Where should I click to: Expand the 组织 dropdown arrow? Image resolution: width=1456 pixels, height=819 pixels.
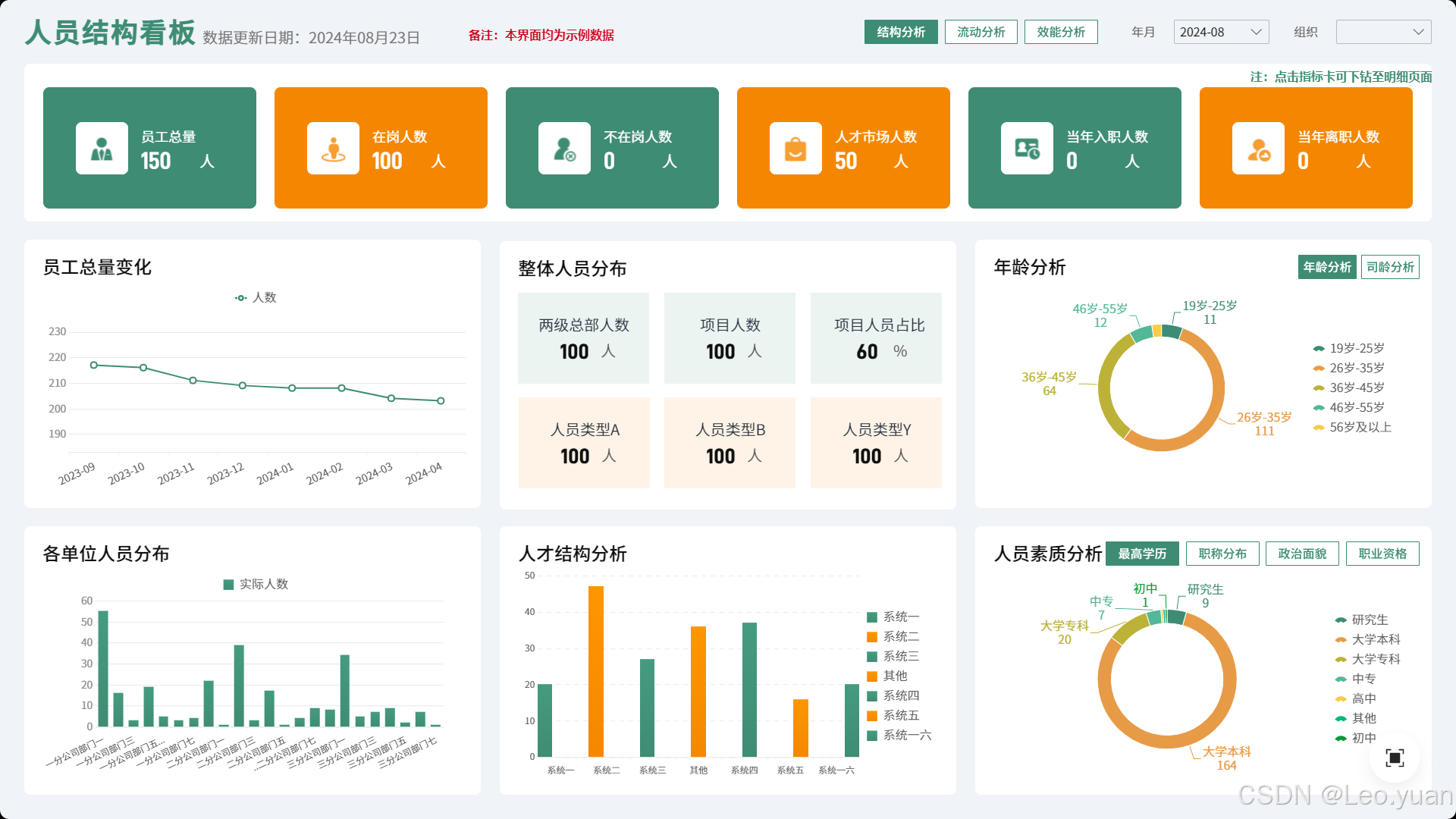[1418, 32]
